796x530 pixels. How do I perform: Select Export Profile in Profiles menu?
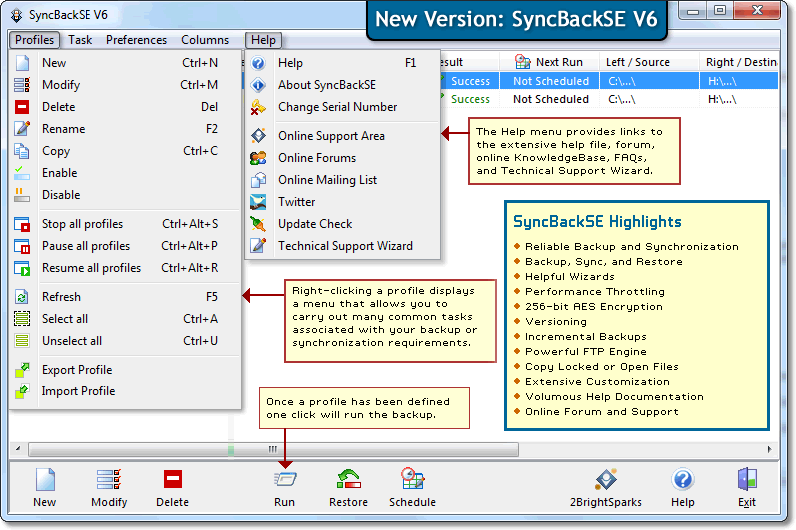pos(77,370)
